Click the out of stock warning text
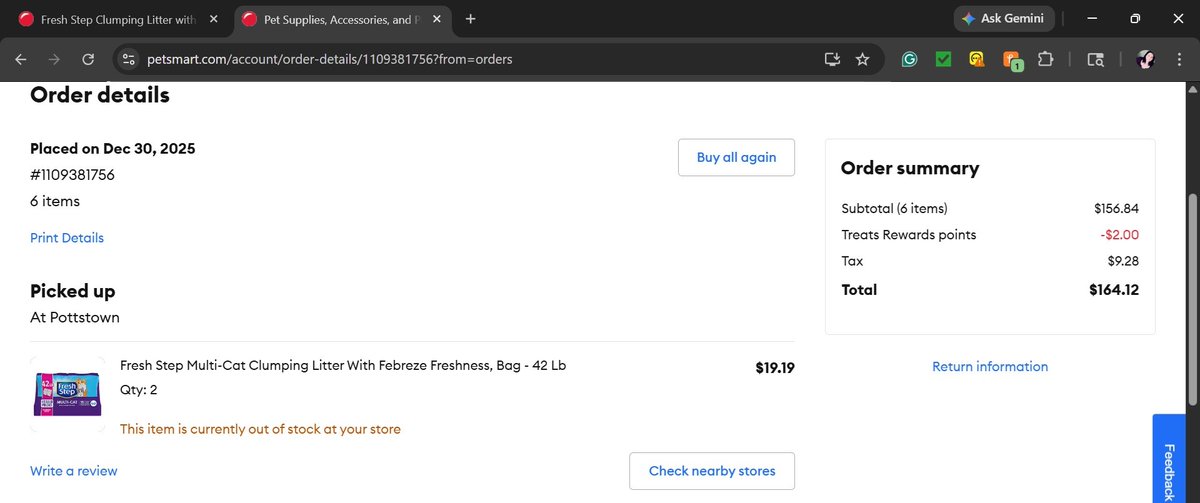This screenshot has width=1200, height=503. coord(260,429)
